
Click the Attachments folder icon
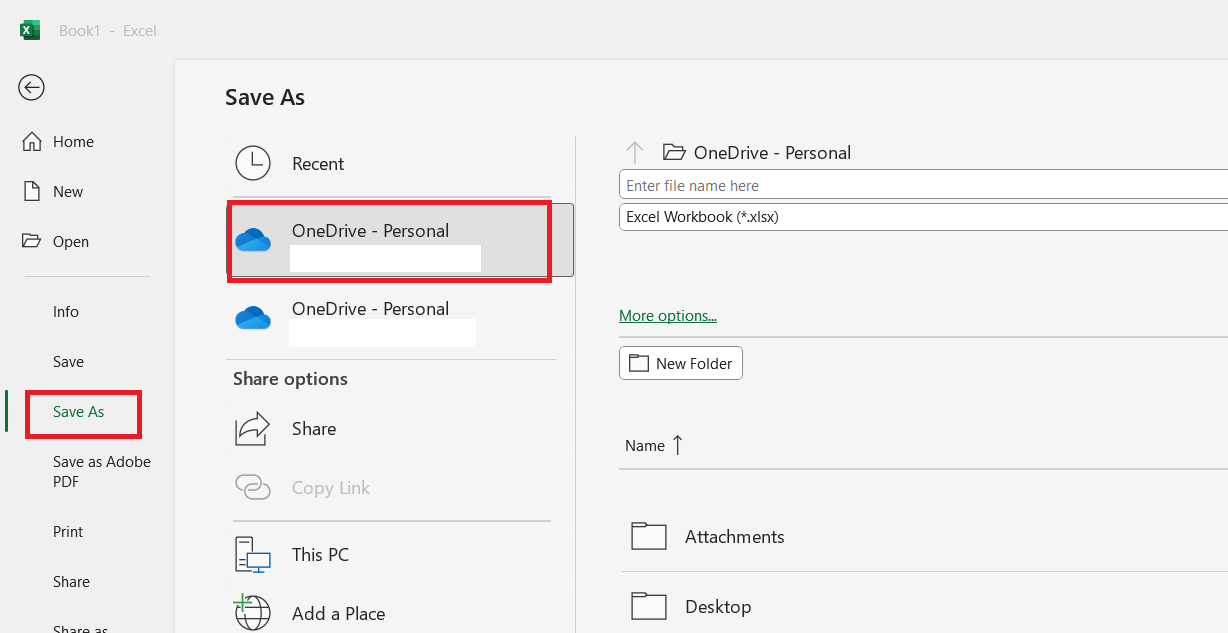point(649,536)
